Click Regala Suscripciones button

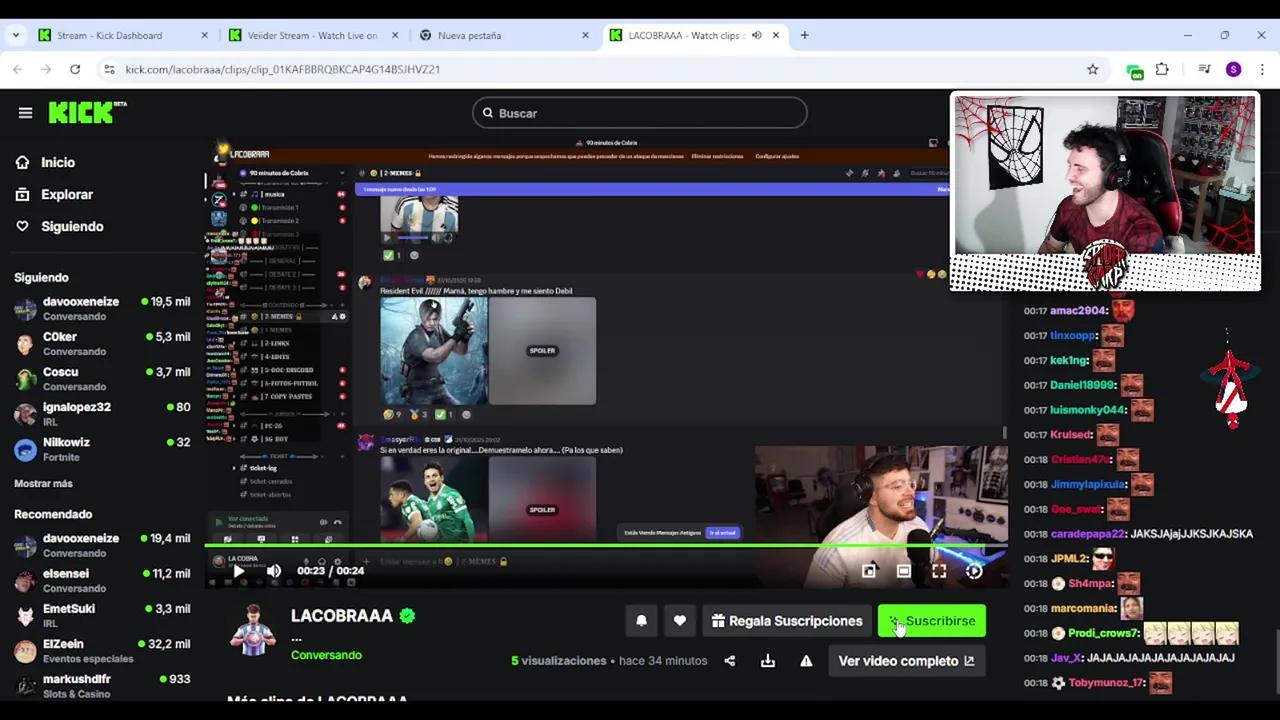[786, 621]
